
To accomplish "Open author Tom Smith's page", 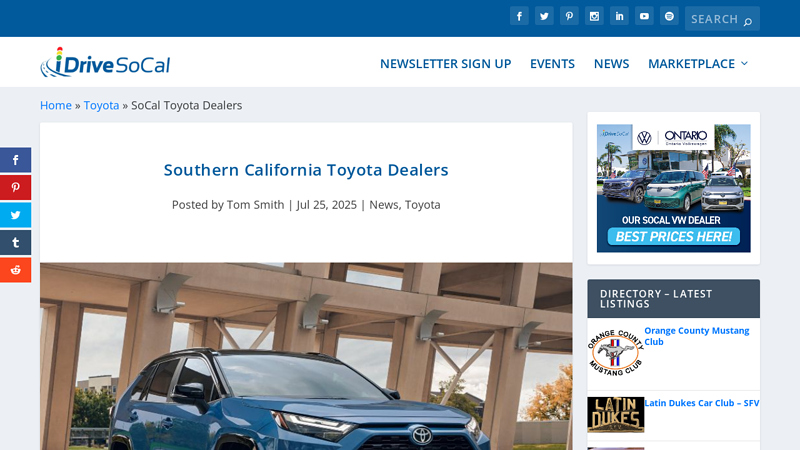I will pos(255,205).
